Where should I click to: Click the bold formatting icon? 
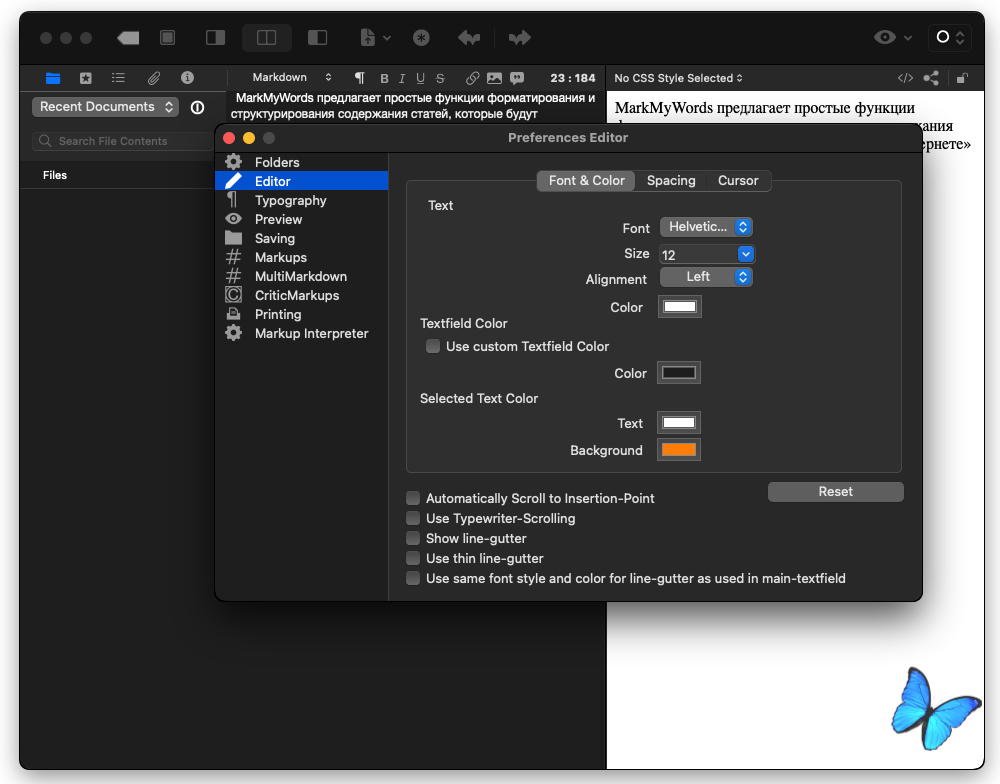click(384, 78)
